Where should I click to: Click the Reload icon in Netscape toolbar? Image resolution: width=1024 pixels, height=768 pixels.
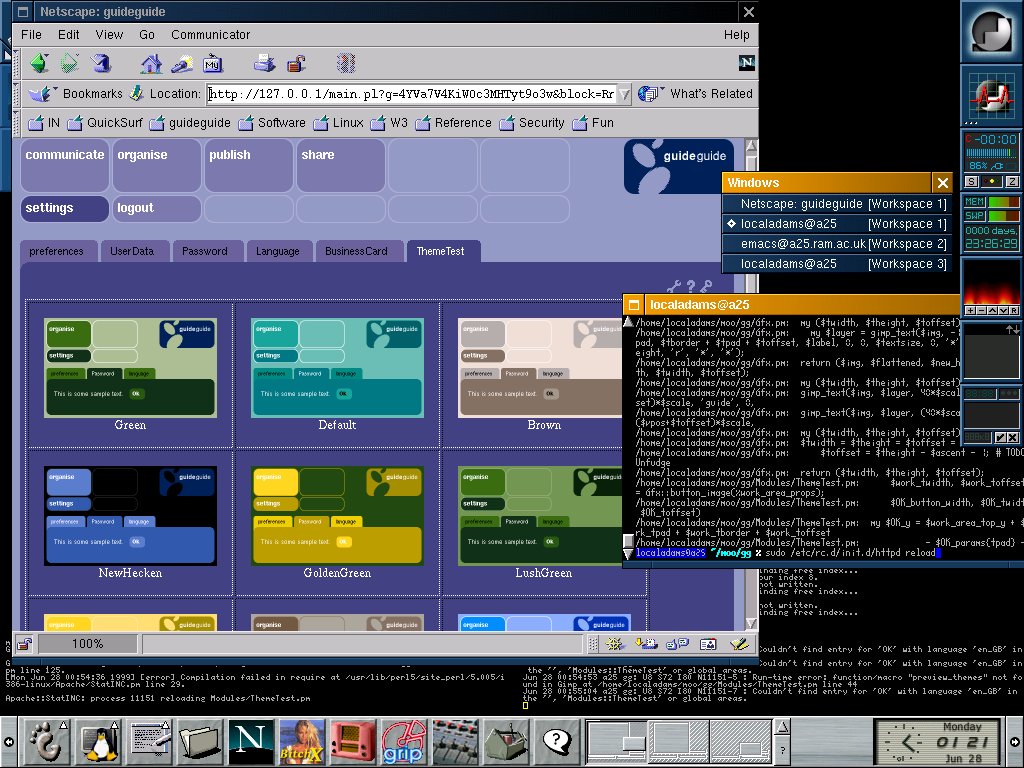[100, 64]
